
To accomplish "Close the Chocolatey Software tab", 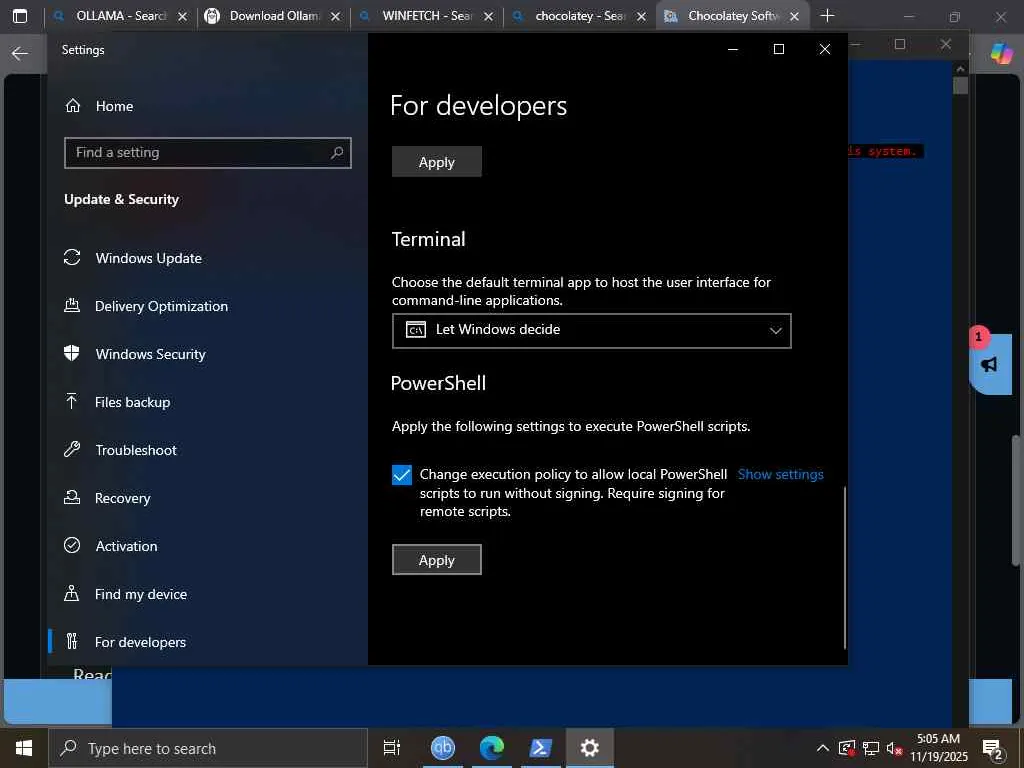I will [794, 16].
